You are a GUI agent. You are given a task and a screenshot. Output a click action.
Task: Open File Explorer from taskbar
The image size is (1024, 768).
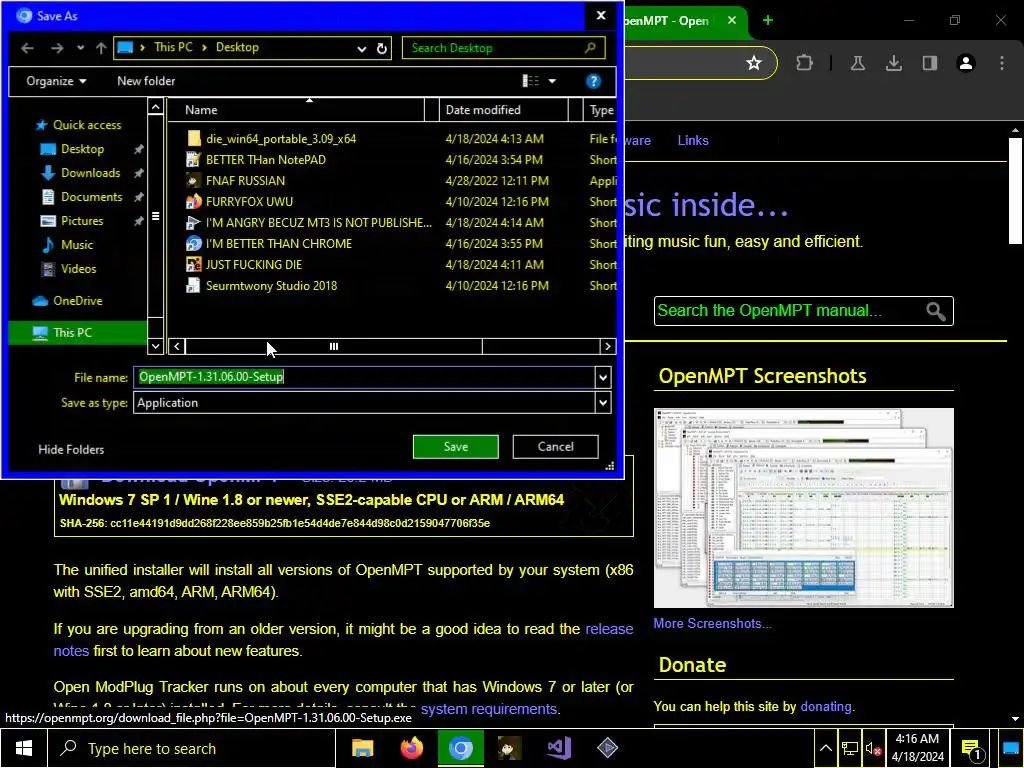(362, 748)
